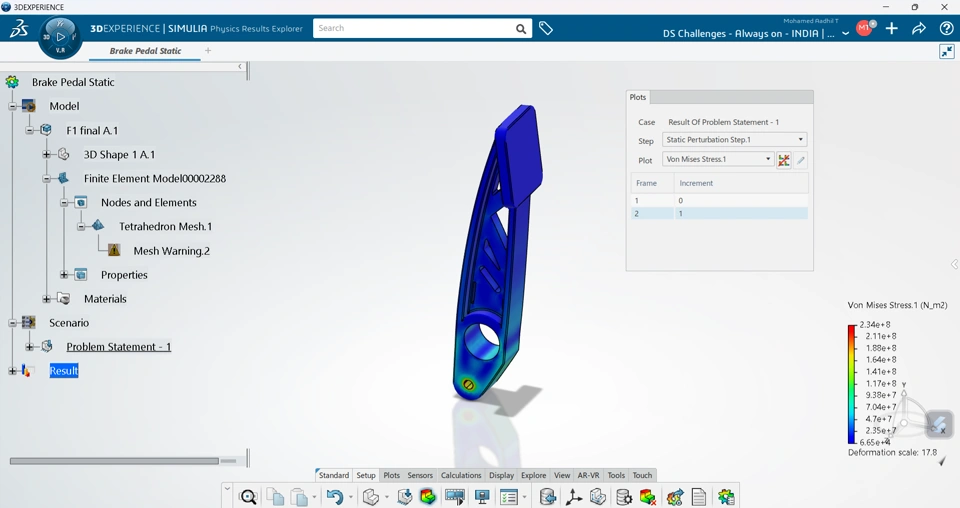Expand the bottom toolbar chevron at the left end
This screenshot has height=508, width=960.
(227, 488)
